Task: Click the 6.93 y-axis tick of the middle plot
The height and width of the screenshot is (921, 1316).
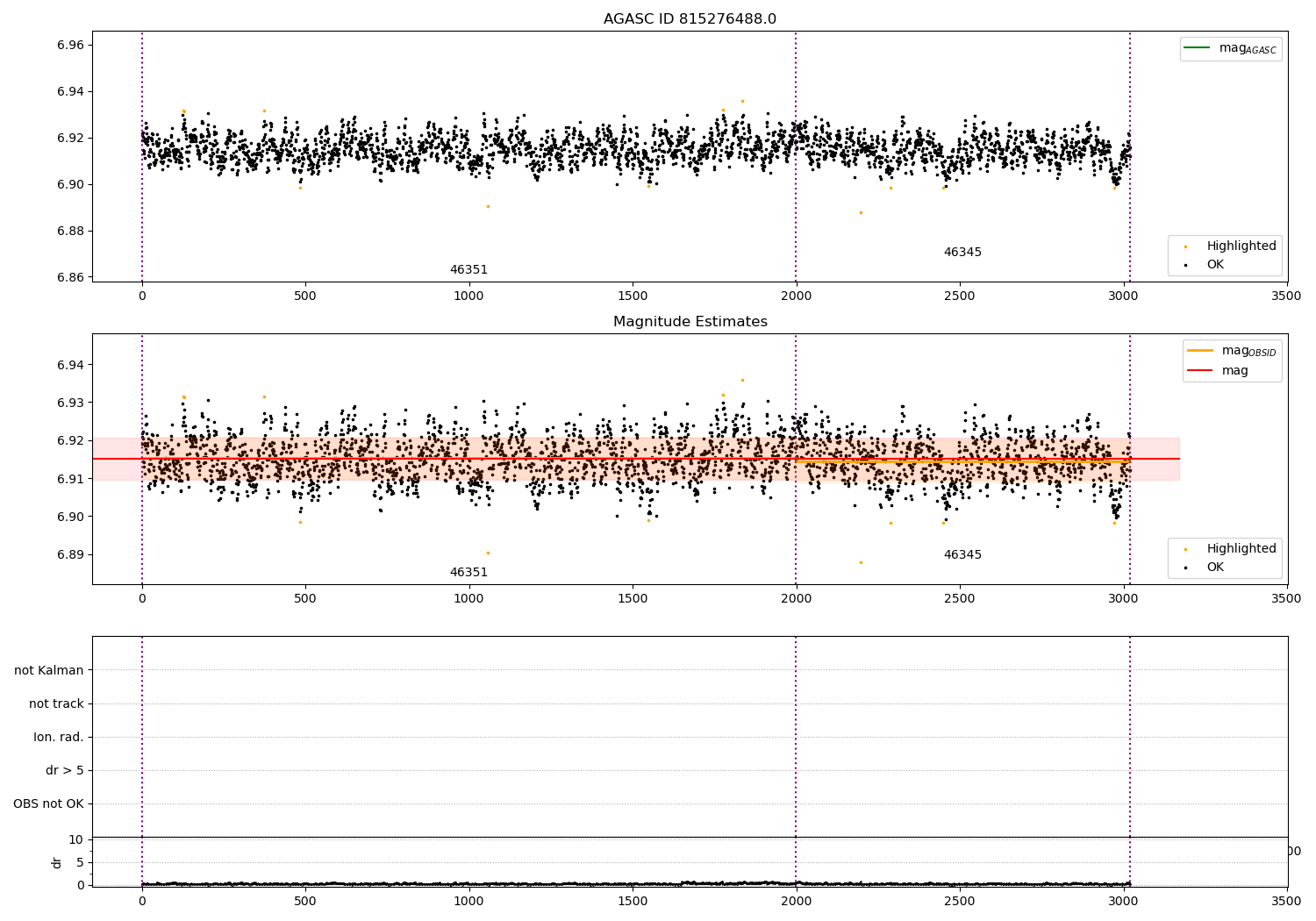Action: (69, 403)
